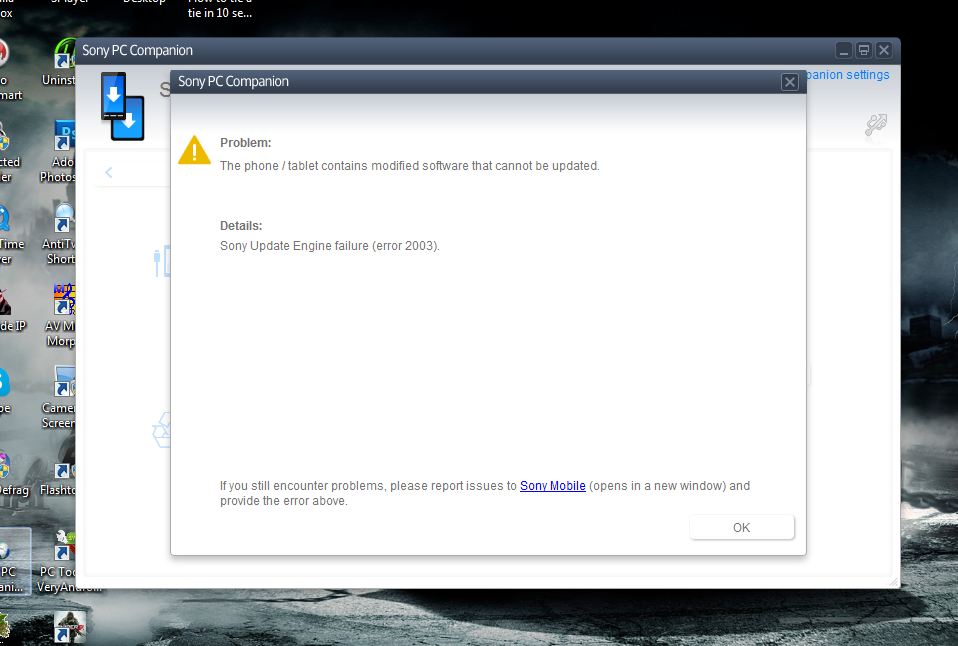
Task: Open the Flashtool desktop shortcut
Action: pyautogui.click(x=59, y=476)
